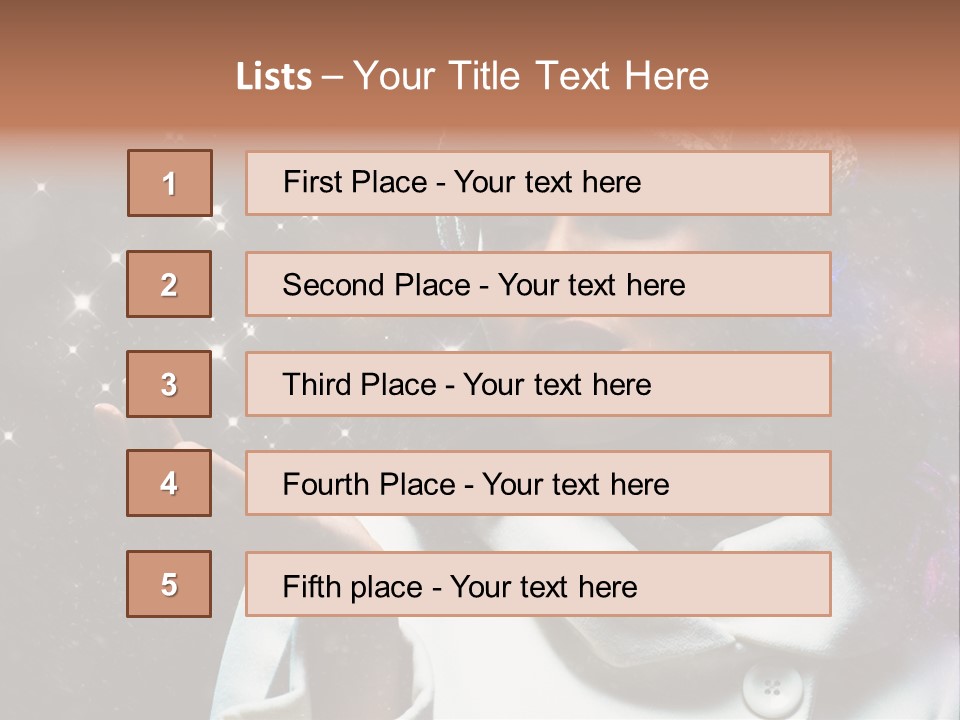Click the word "Title" in the heading
The height and width of the screenshot is (720, 960).
click(484, 77)
